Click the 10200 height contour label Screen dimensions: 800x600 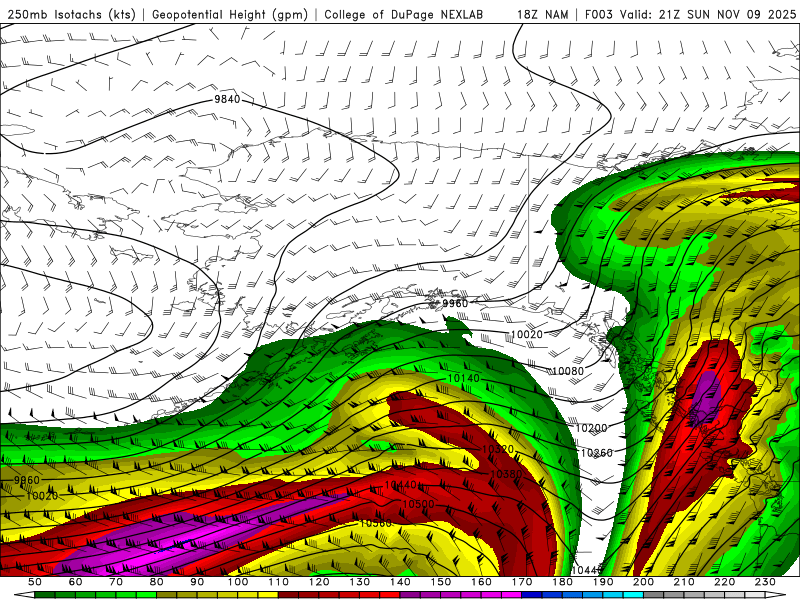591,428
